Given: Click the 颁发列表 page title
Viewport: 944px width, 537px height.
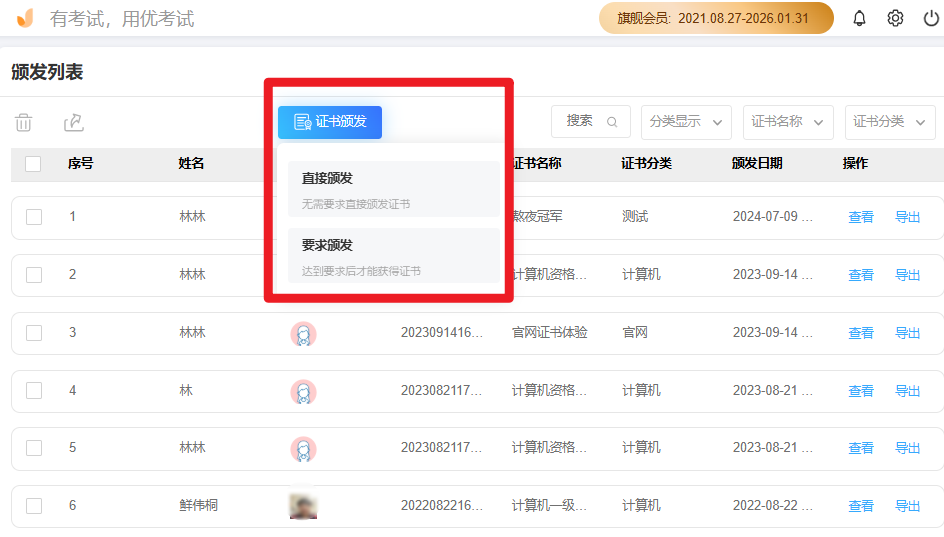Looking at the screenshot, I should click(x=47, y=72).
